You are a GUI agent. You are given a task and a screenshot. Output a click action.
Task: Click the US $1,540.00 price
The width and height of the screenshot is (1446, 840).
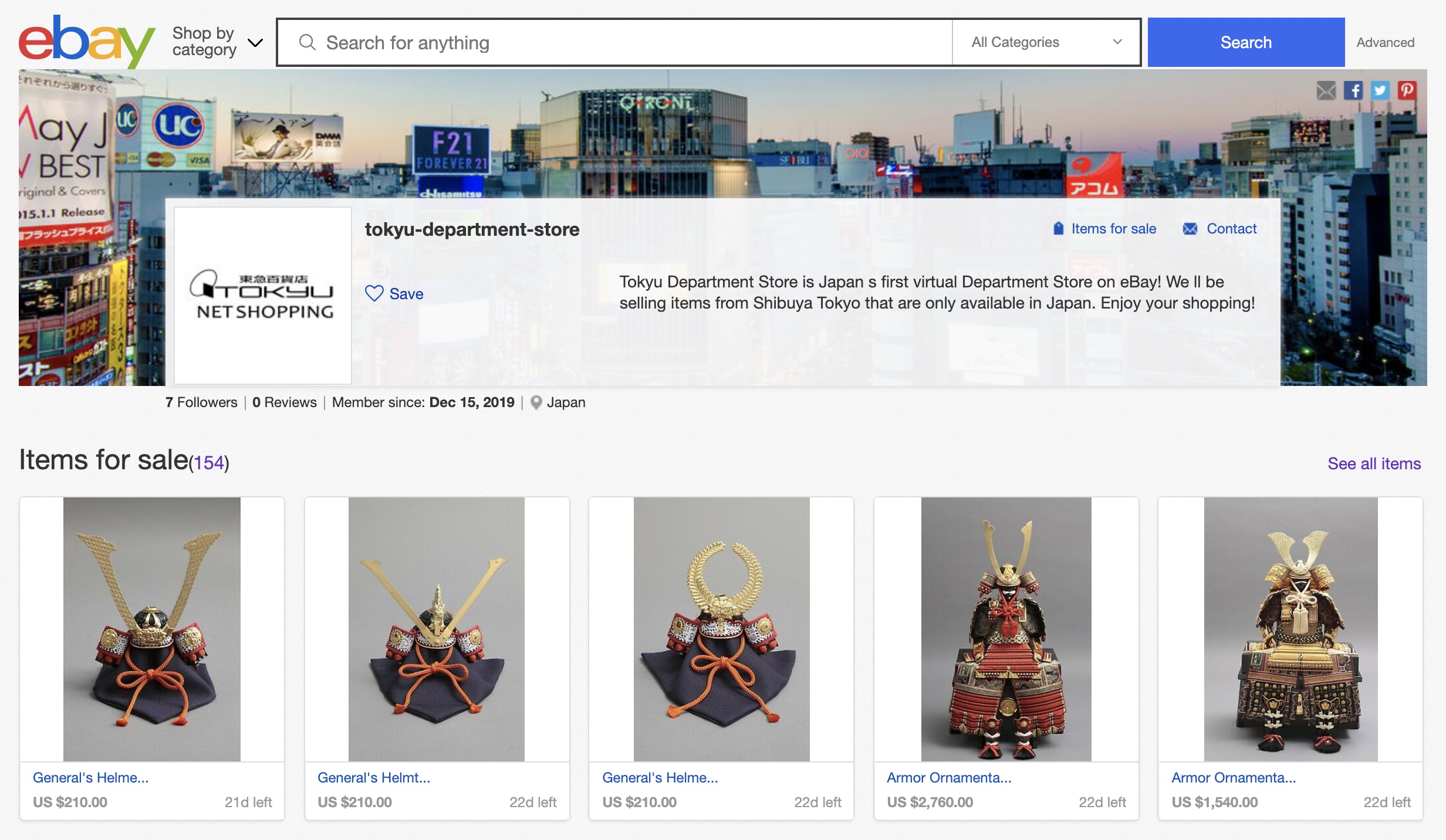coord(1215,802)
